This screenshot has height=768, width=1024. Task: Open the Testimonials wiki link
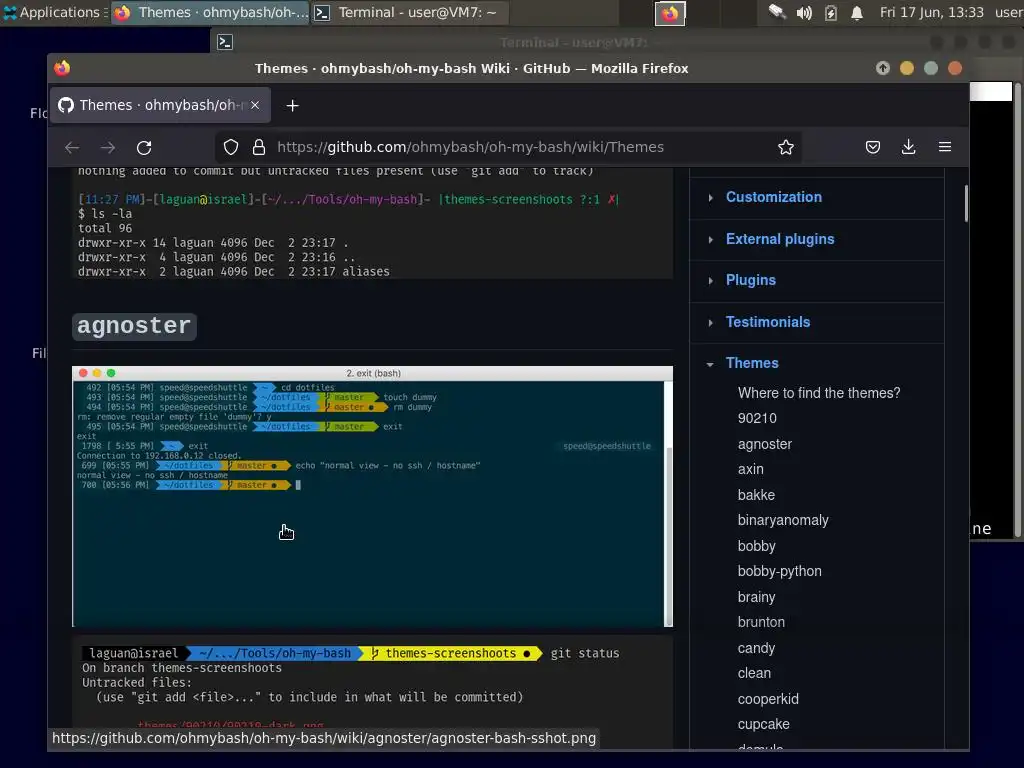(768, 322)
